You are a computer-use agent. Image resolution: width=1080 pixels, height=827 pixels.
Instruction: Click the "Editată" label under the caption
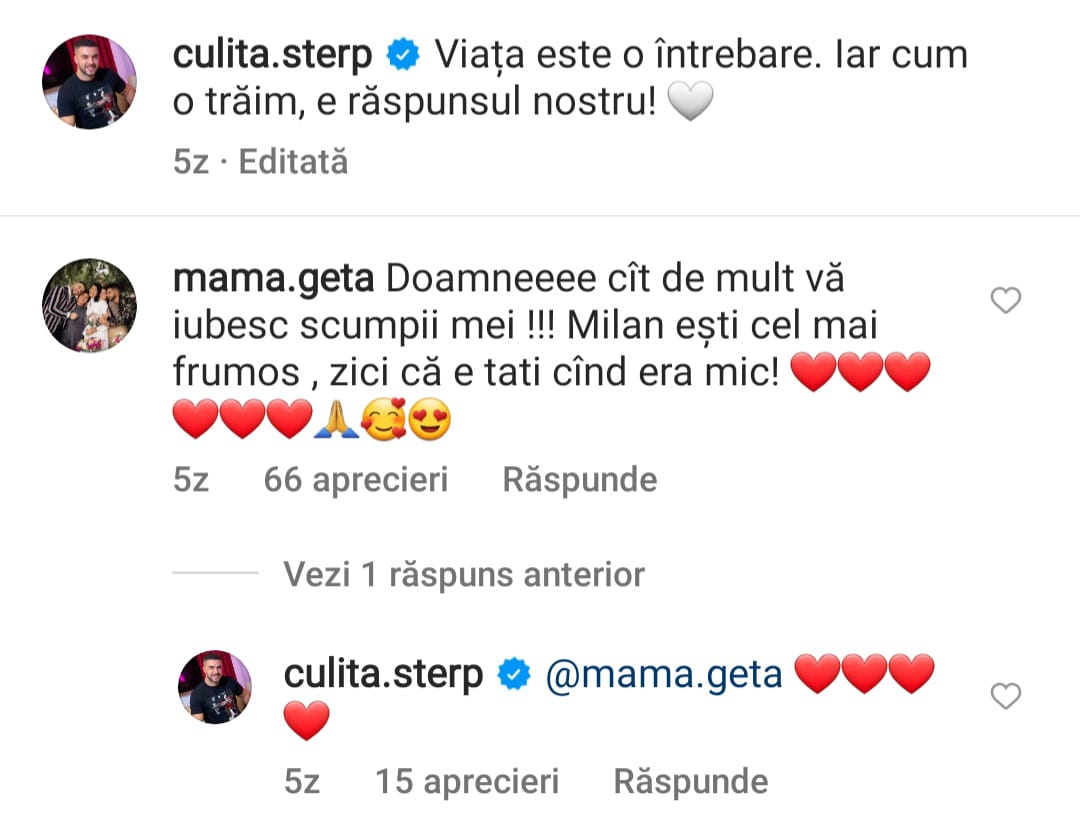tap(293, 162)
